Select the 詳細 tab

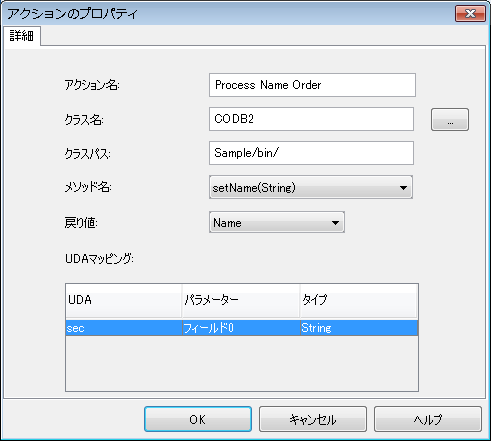coord(22,36)
